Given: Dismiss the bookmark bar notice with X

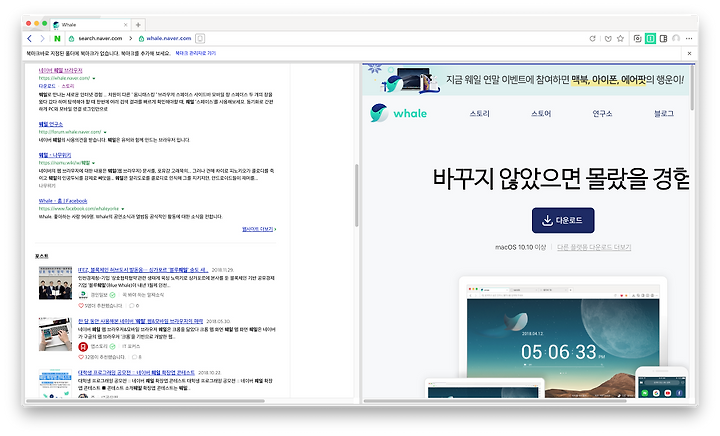Looking at the screenshot, I should [x=689, y=54].
